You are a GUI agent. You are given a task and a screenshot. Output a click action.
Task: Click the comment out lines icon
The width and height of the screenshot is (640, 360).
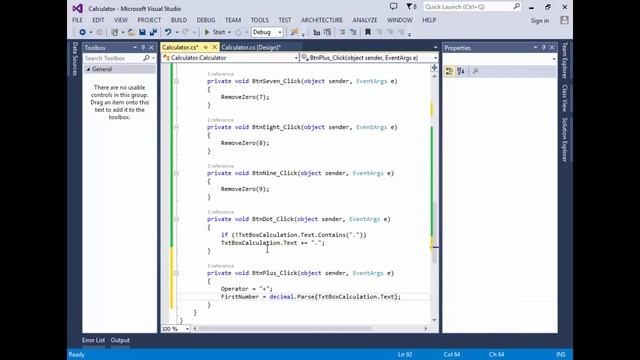click(x=342, y=32)
